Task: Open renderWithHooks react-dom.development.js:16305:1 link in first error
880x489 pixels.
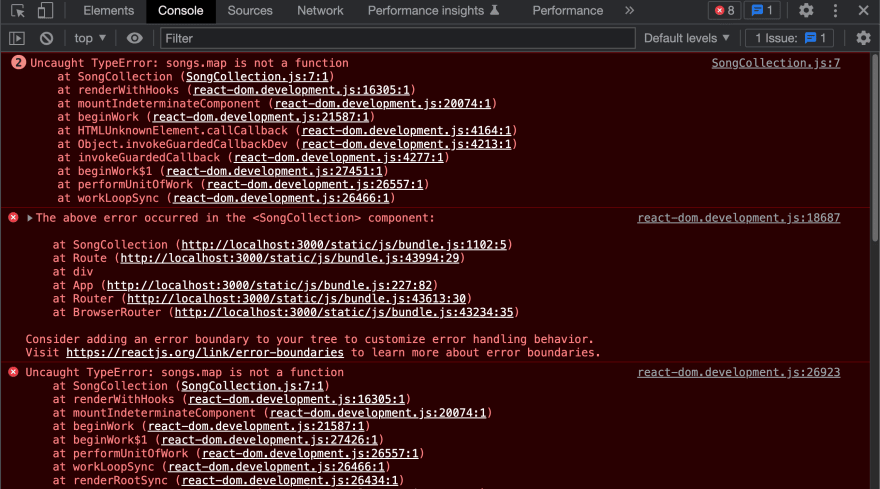Action: [301, 90]
